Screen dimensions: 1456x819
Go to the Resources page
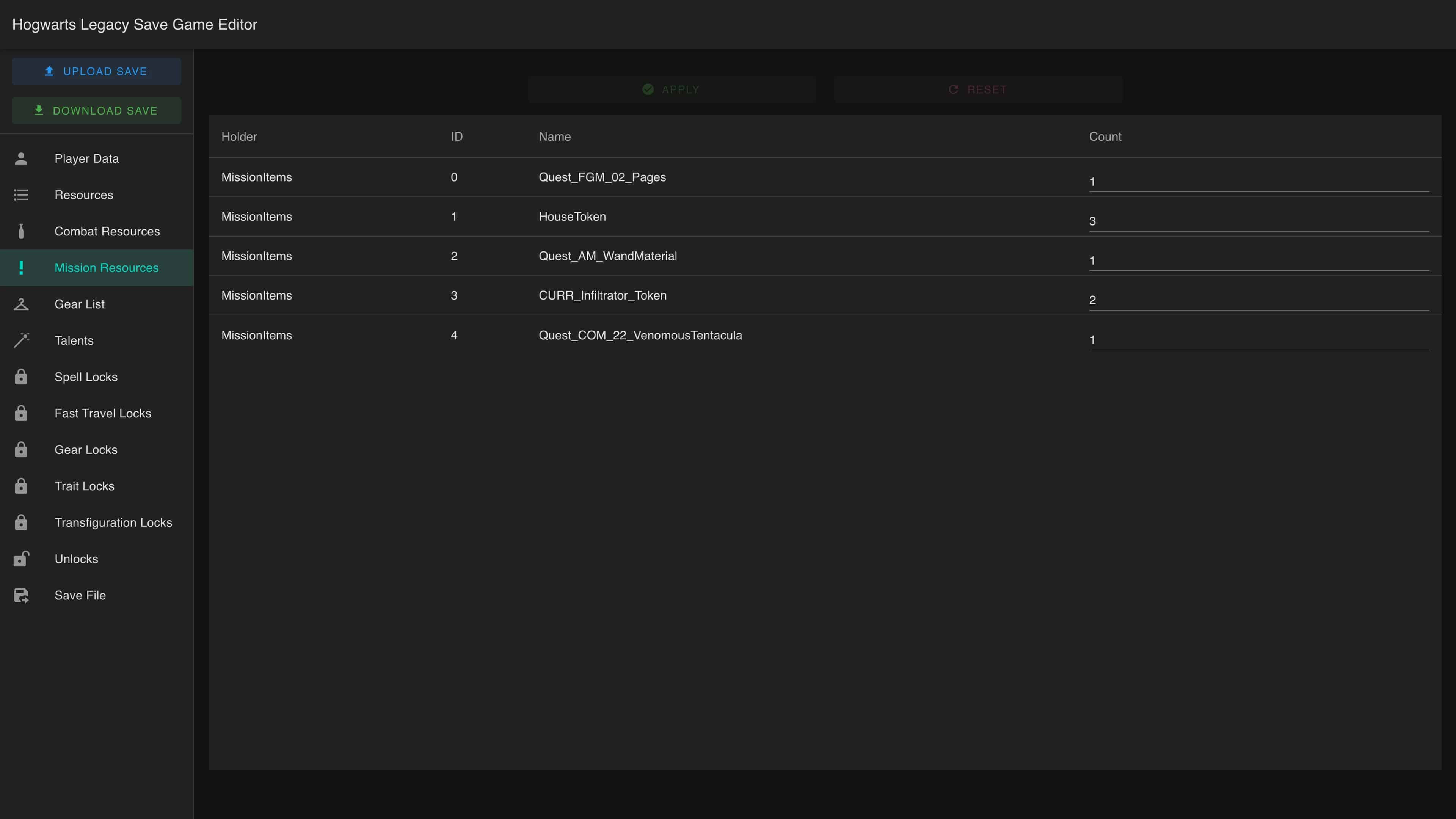pyautogui.click(x=97, y=195)
